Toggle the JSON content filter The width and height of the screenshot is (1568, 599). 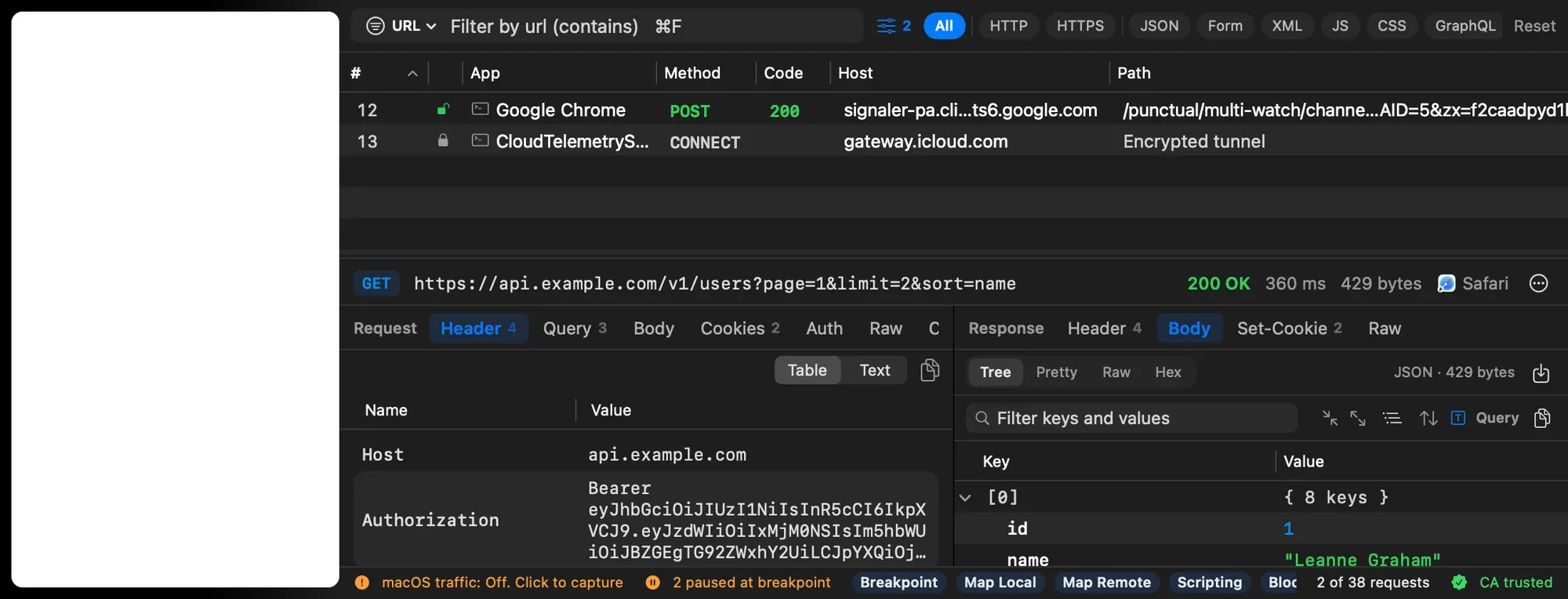point(1160,26)
